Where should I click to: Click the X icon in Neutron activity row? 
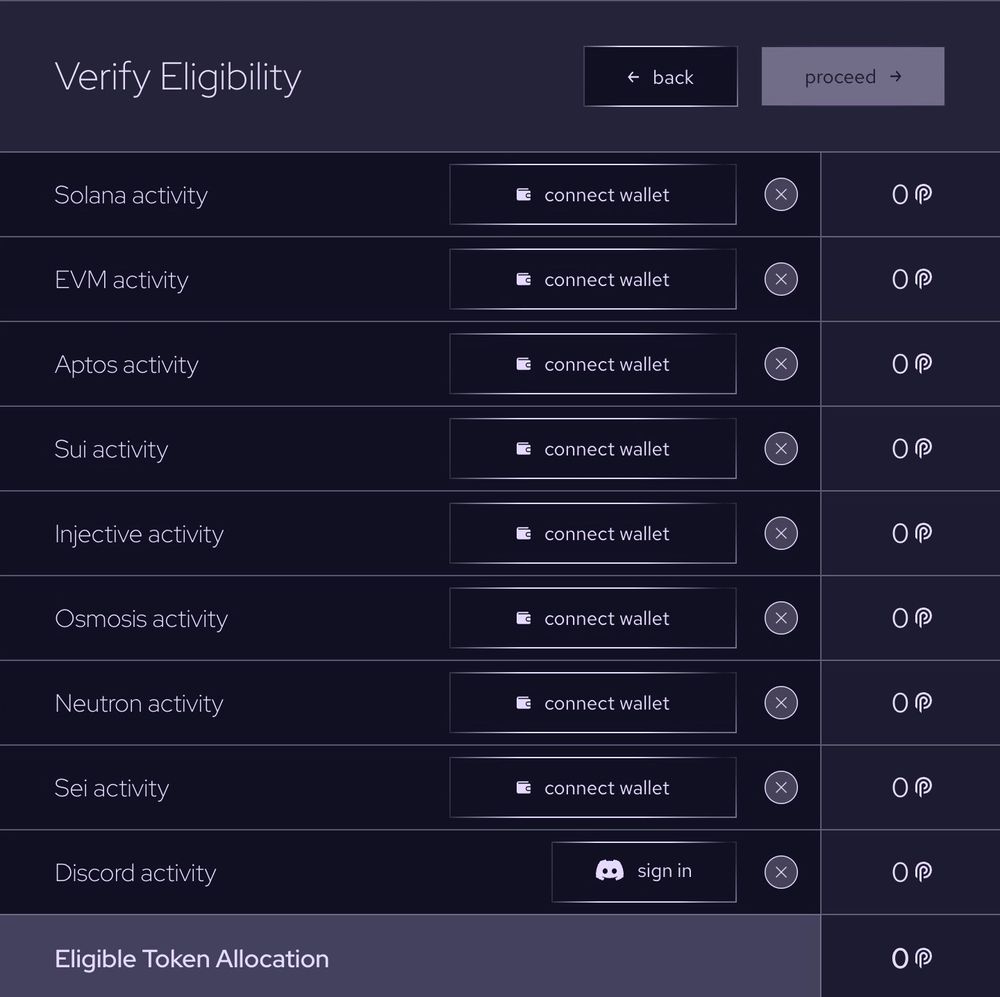point(781,703)
